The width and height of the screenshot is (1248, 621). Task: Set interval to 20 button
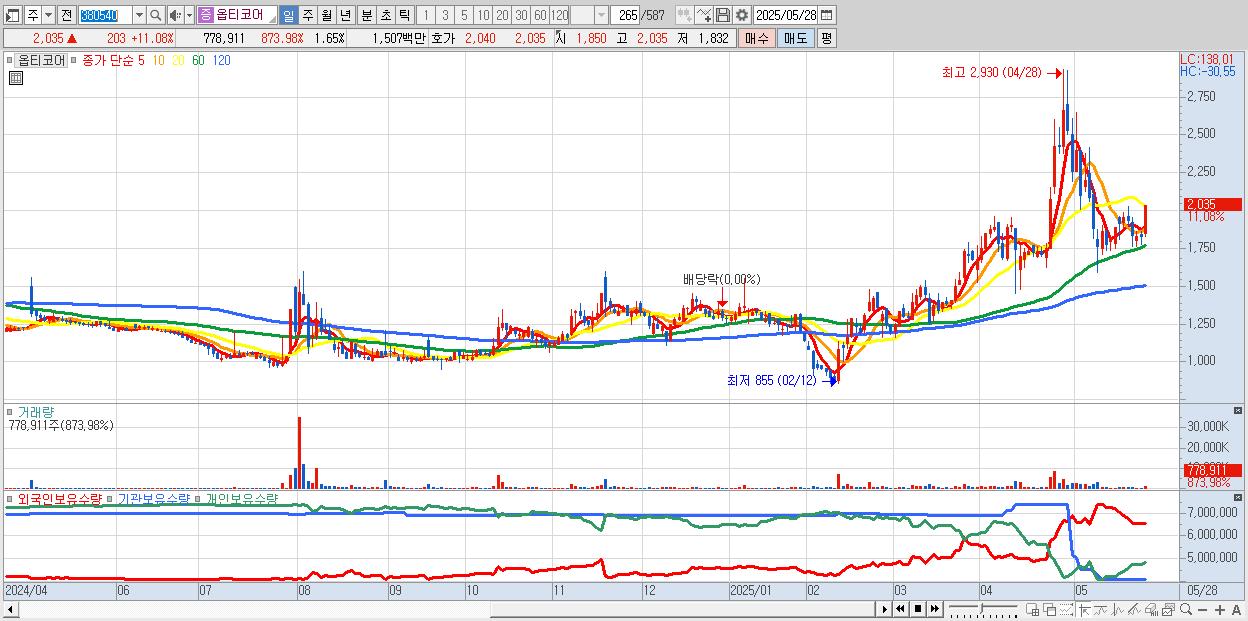click(x=502, y=15)
